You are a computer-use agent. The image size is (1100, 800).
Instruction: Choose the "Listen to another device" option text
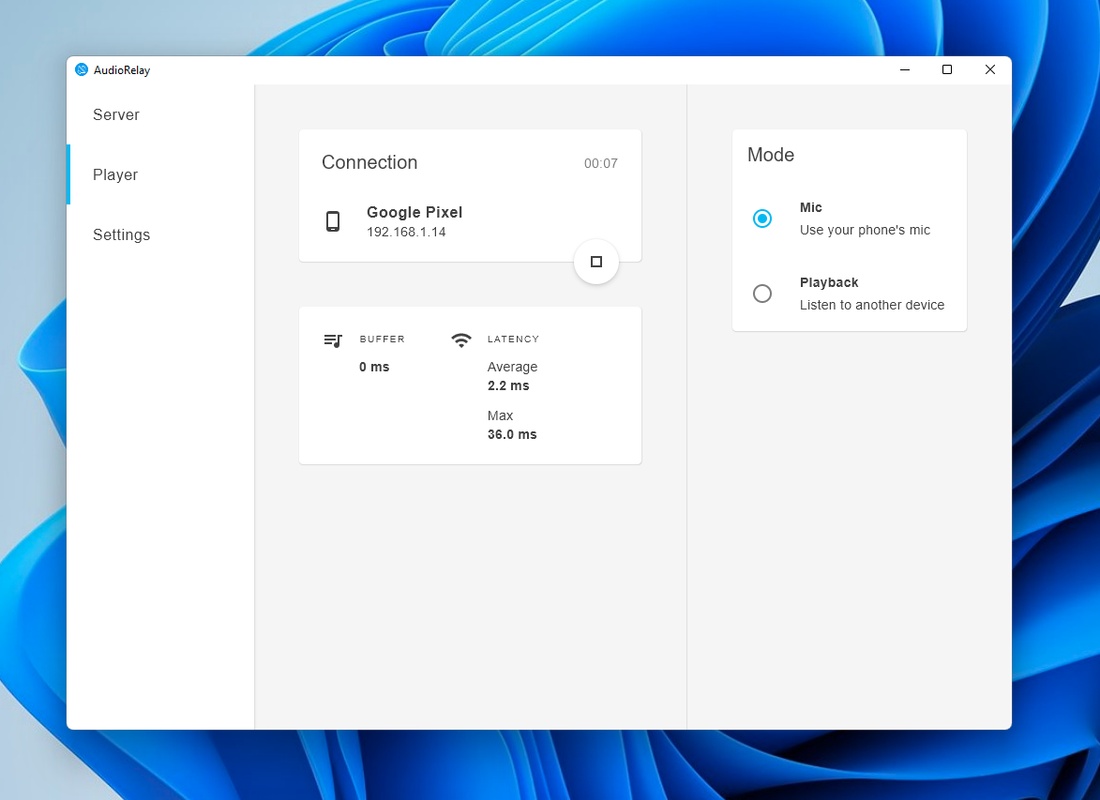click(871, 305)
